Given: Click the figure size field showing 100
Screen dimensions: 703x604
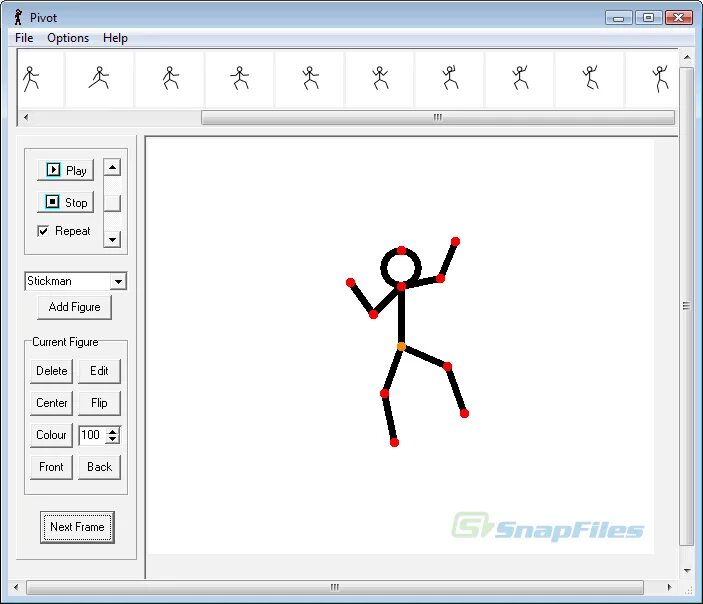Looking at the screenshot, I should point(92,435).
